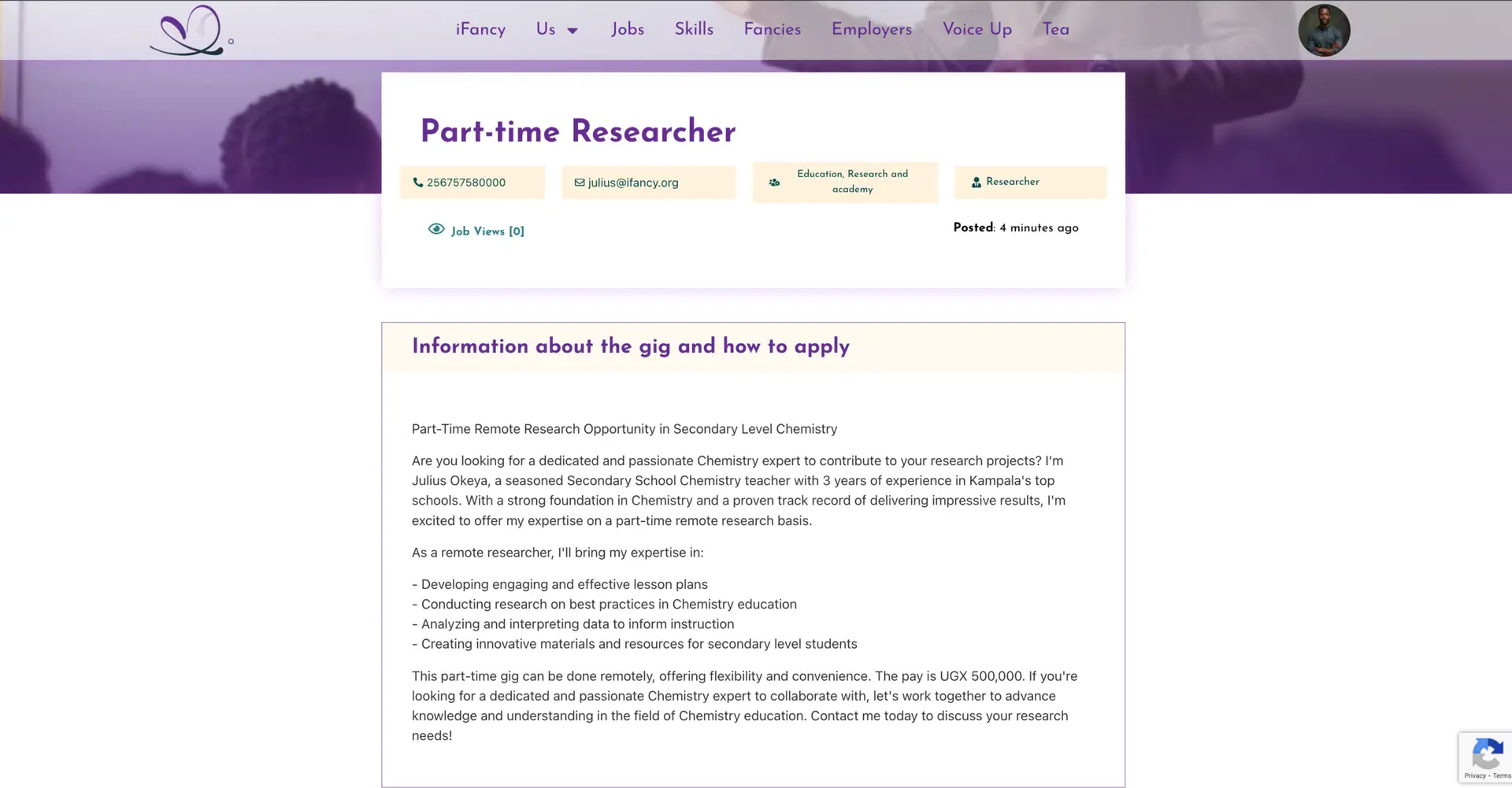
Task: Click the email julius@ifancy.org
Action: click(633, 183)
